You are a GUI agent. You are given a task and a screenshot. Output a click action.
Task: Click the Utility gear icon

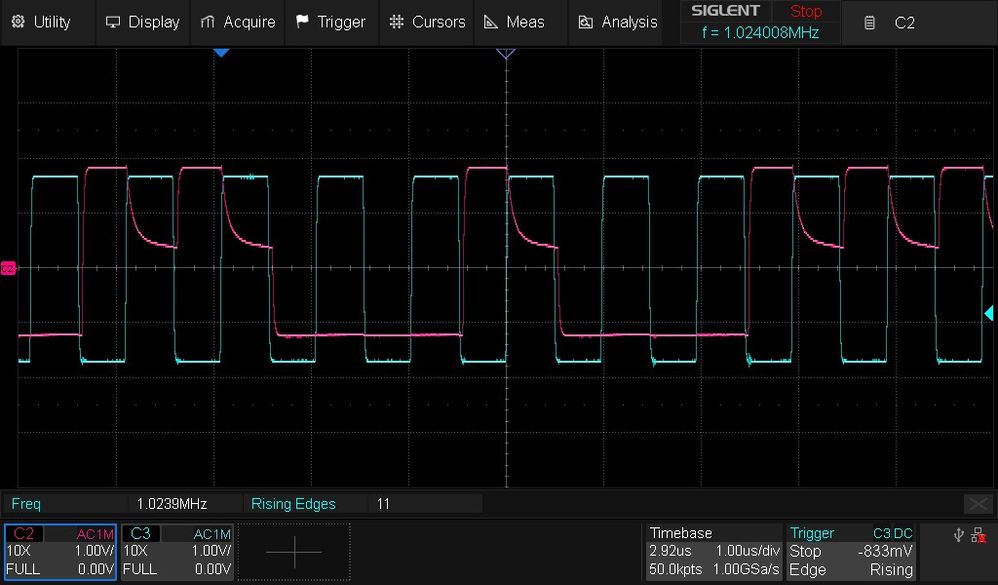pos(18,22)
